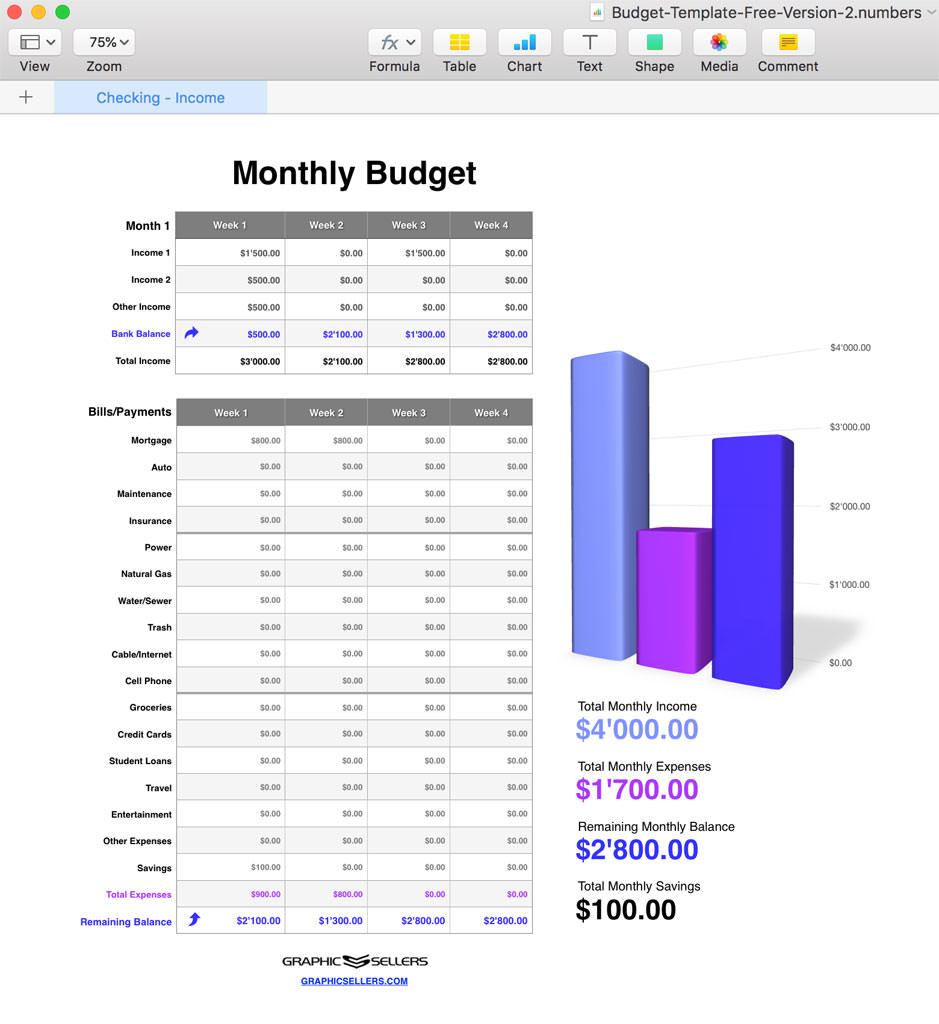Insert a Shape from toolbar
Image resolution: width=939 pixels, height=1024 pixels.
654,42
